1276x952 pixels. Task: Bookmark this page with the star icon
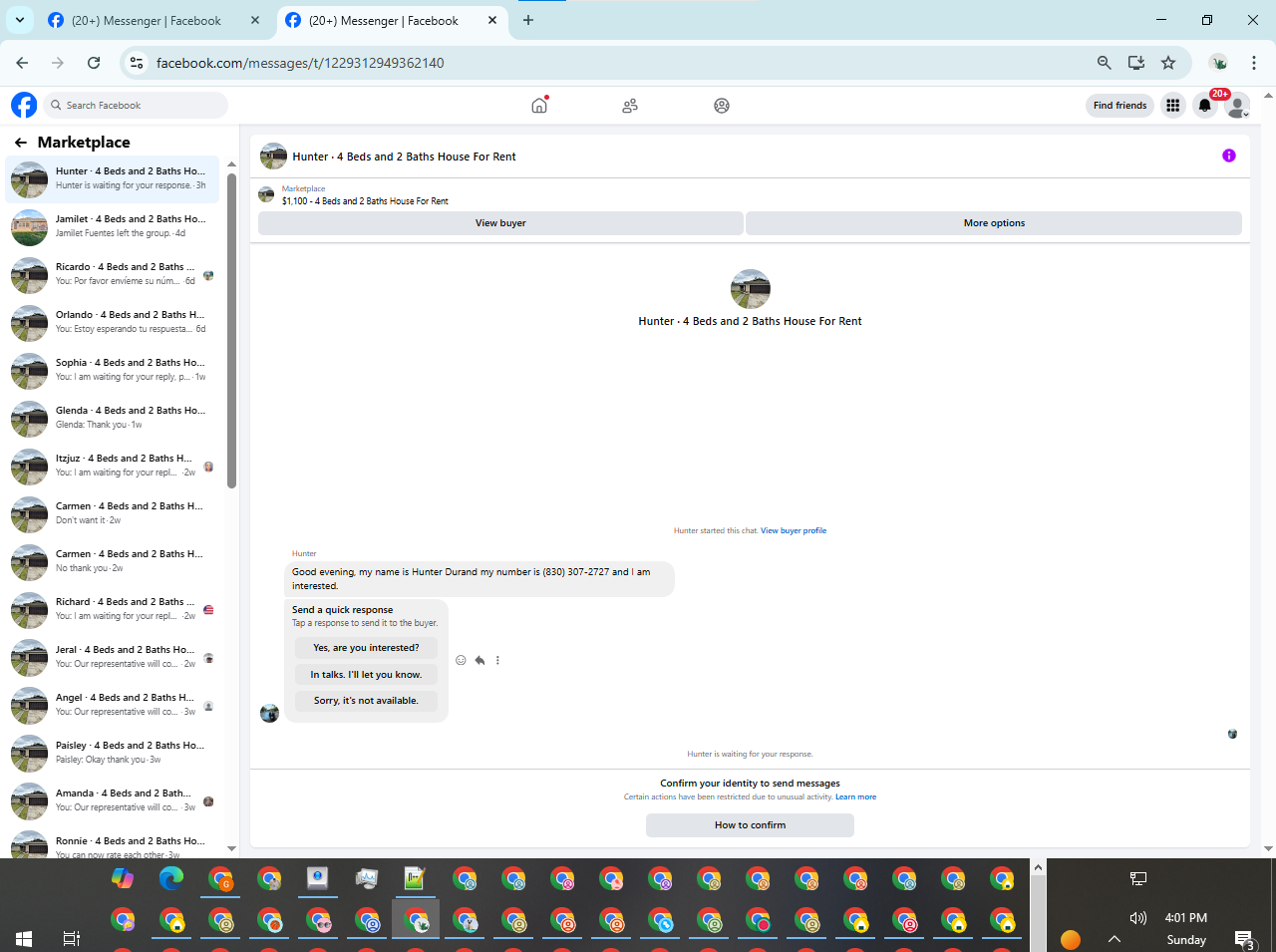pyautogui.click(x=1168, y=63)
